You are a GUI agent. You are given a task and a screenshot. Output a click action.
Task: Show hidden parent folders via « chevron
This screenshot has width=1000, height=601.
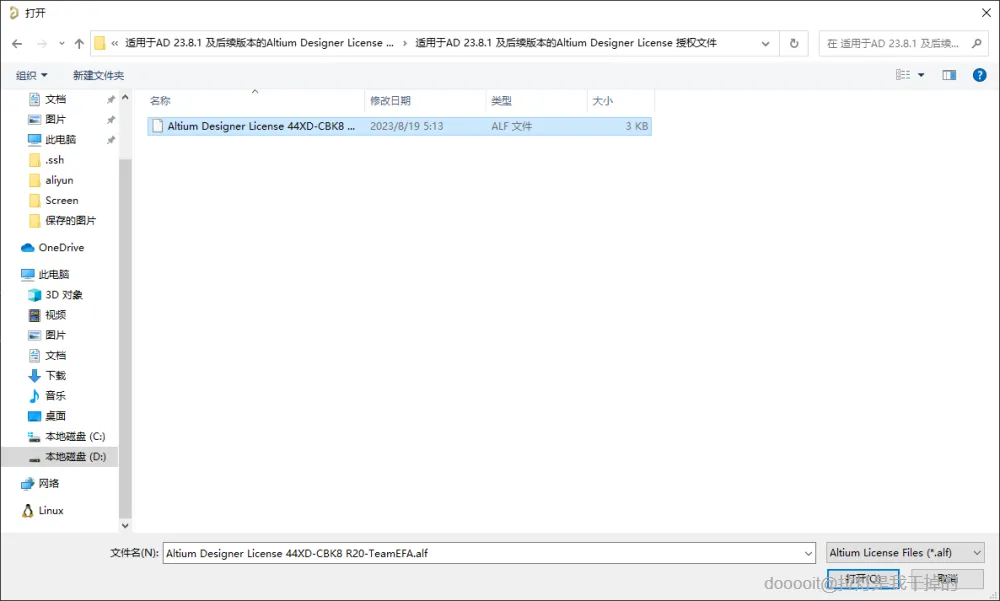(x=115, y=43)
